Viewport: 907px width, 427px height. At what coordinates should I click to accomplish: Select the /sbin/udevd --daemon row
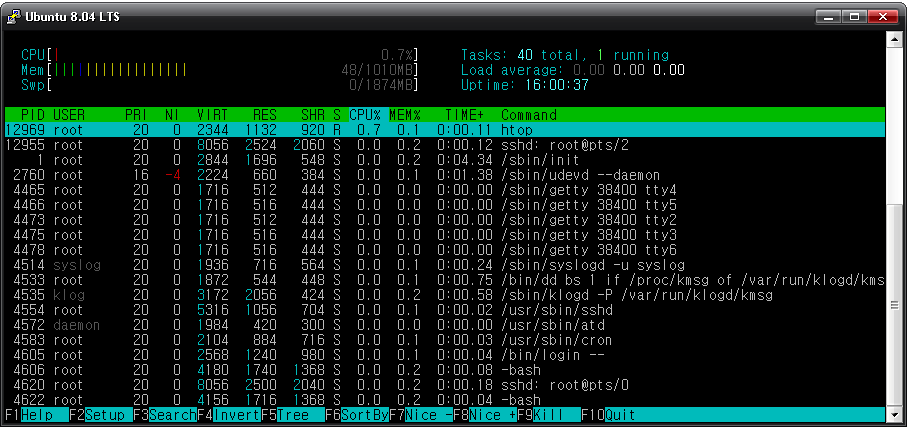pos(445,175)
